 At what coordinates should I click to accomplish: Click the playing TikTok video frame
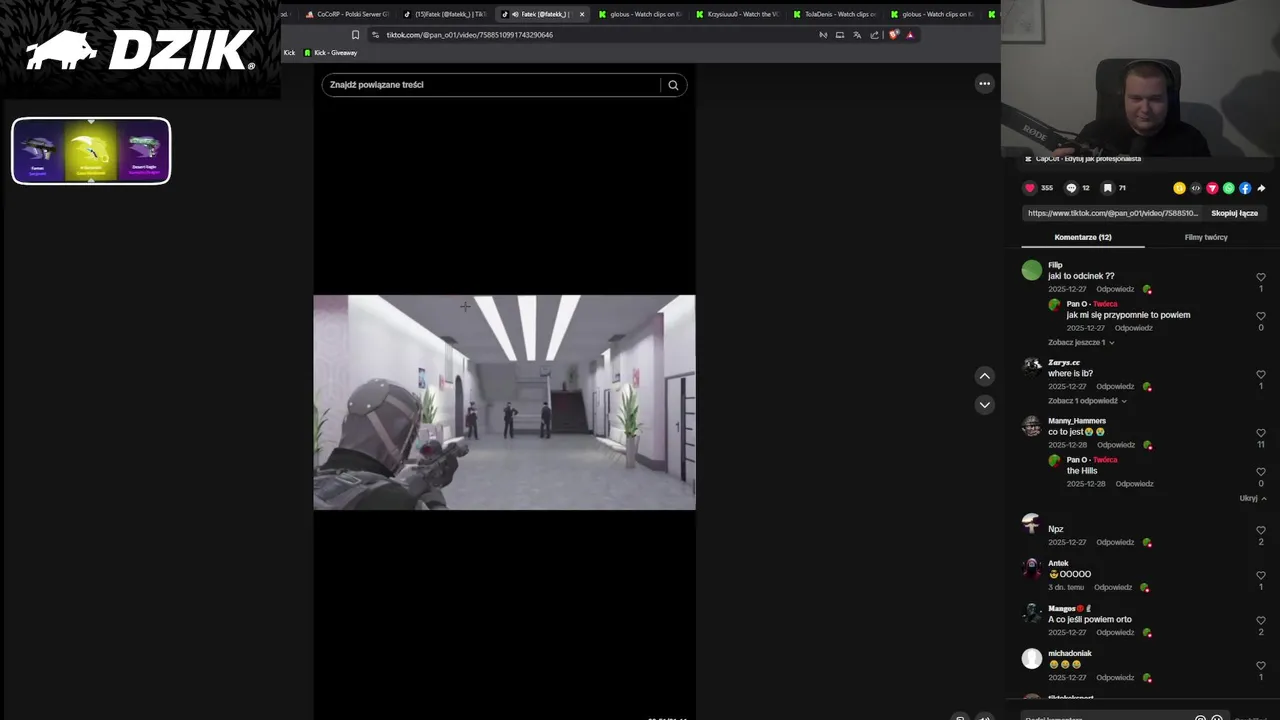coord(504,402)
